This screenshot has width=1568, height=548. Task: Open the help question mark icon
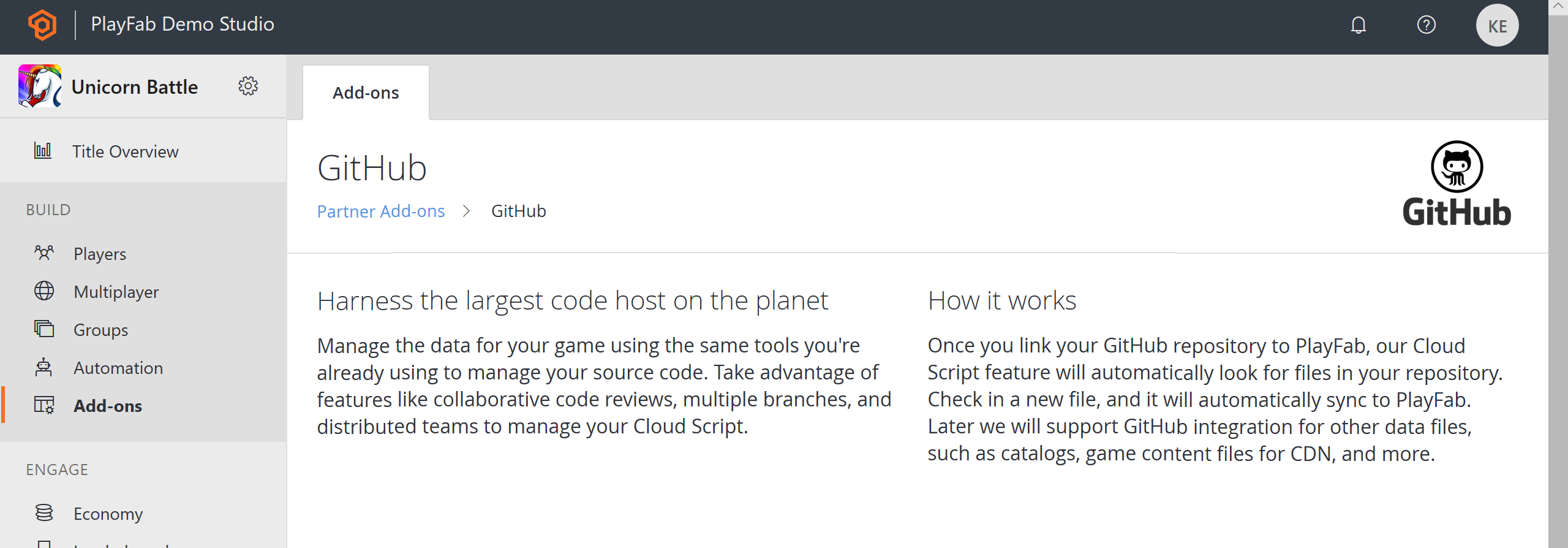pyautogui.click(x=1426, y=25)
